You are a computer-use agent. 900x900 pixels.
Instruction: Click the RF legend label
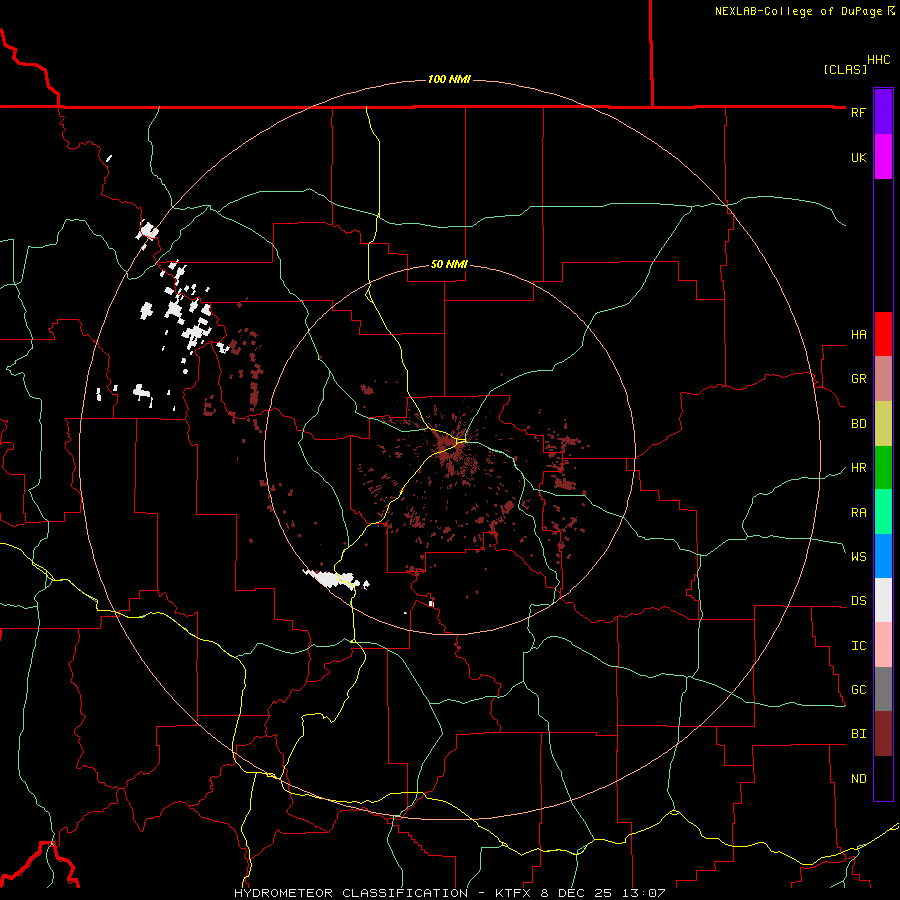[x=858, y=112]
